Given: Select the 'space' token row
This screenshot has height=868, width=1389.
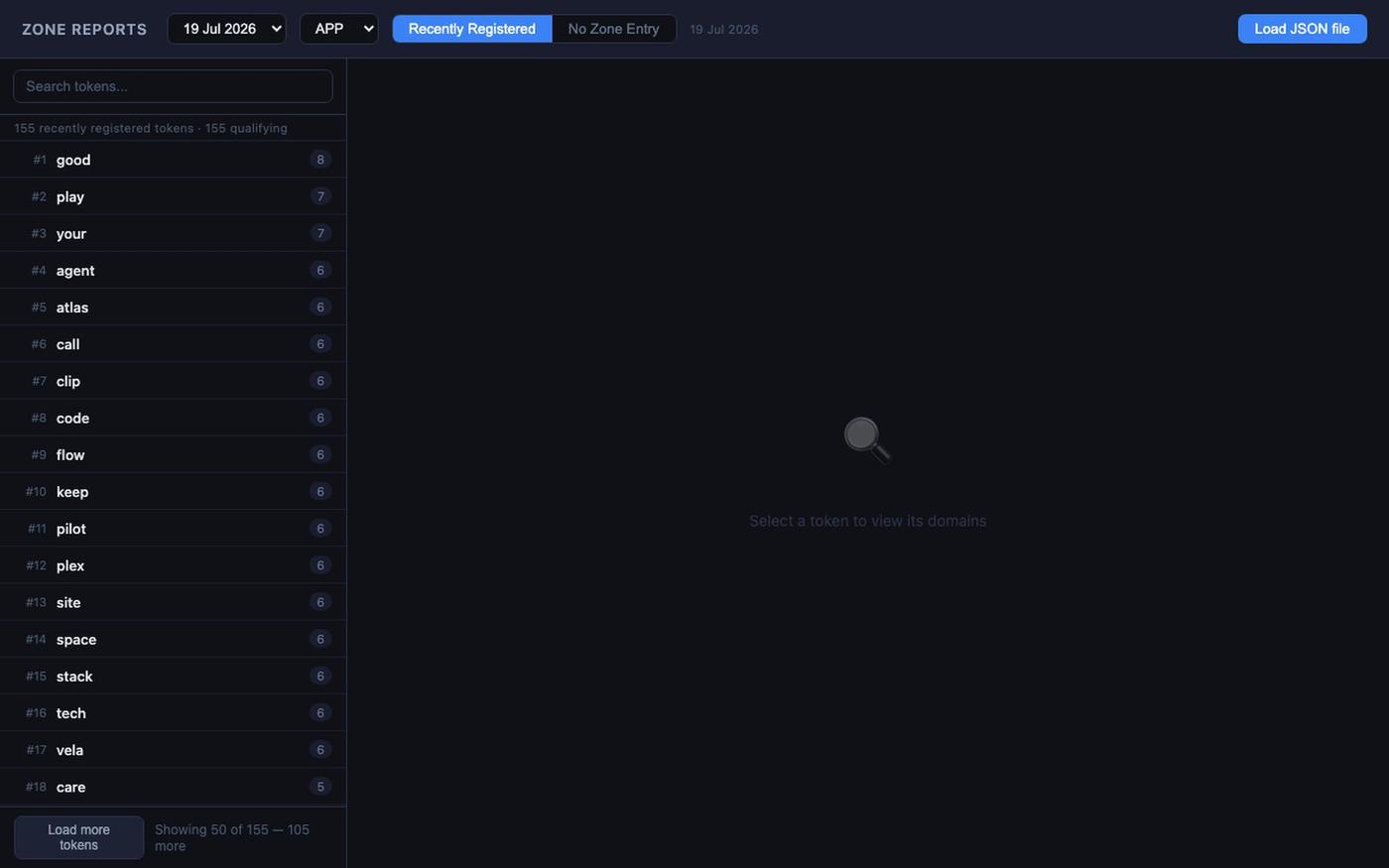Looking at the screenshot, I should [x=173, y=639].
